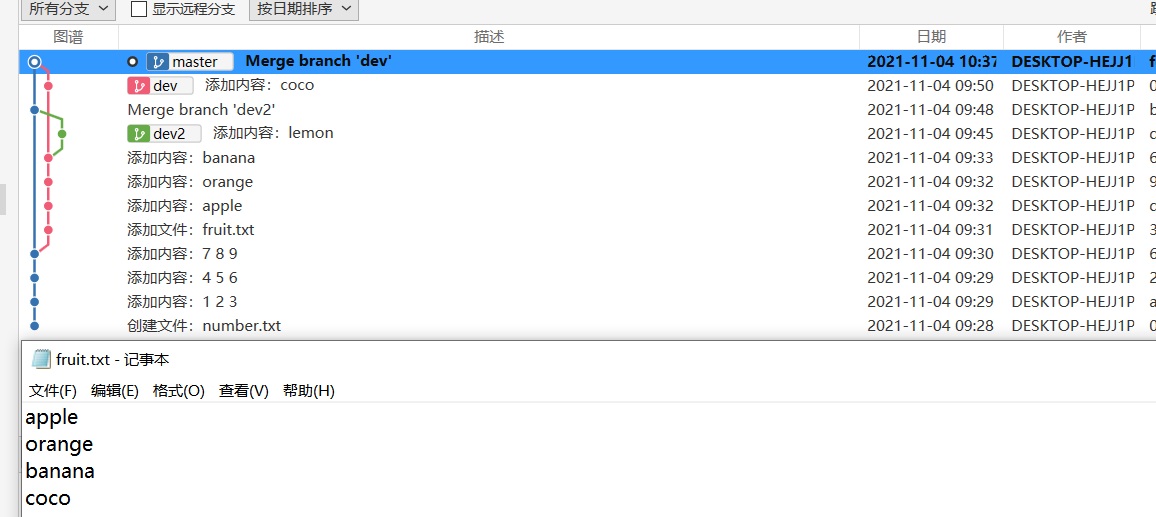Image resolution: width=1156 pixels, height=517 pixels.
Task: Click the word banana in Notepad
Action: [x=60, y=471]
